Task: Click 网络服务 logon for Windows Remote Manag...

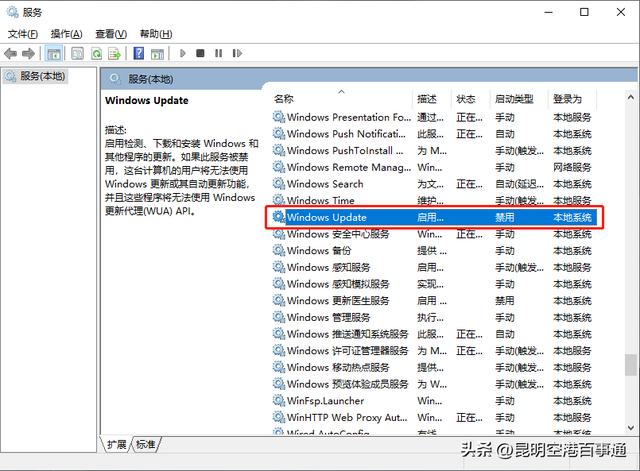Action: (572, 167)
